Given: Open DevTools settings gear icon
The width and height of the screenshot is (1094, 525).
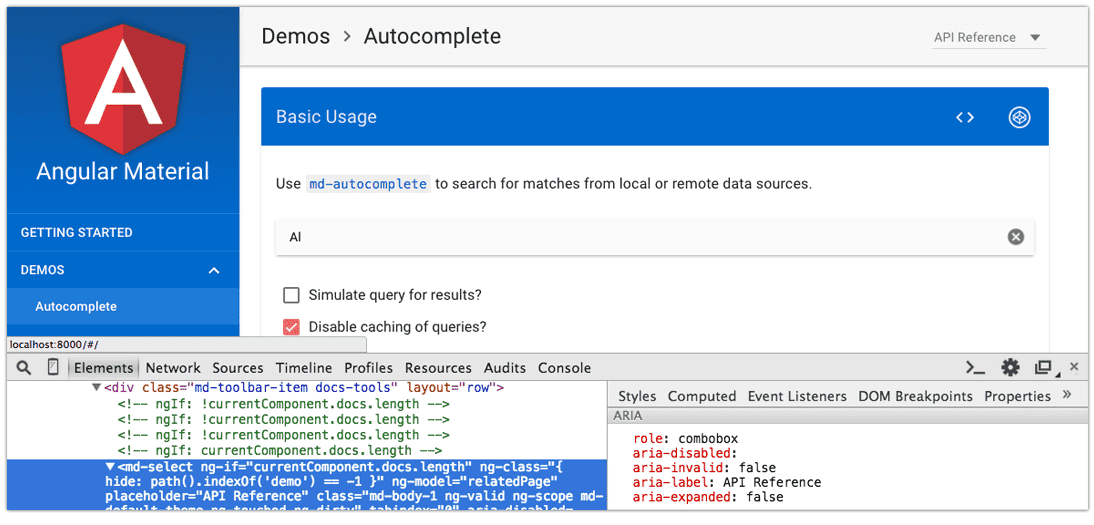Looking at the screenshot, I should (1010, 367).
